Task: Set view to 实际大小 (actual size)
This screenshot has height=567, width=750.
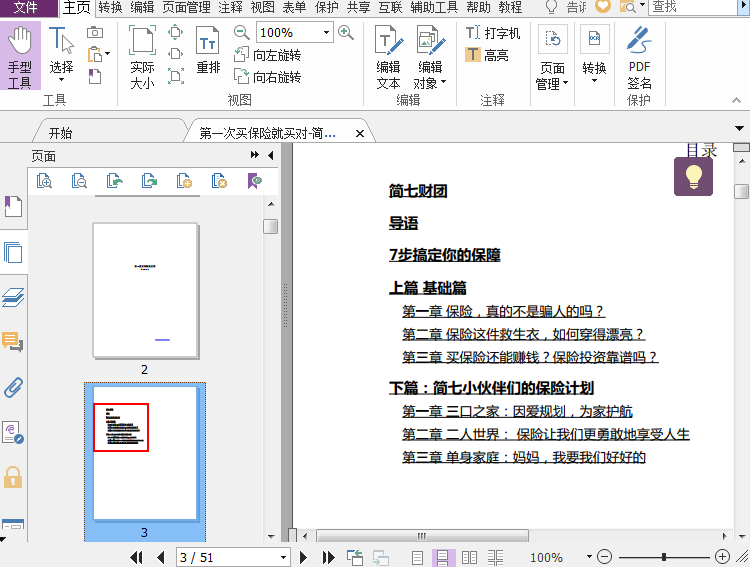Action: tap(142, 56)
